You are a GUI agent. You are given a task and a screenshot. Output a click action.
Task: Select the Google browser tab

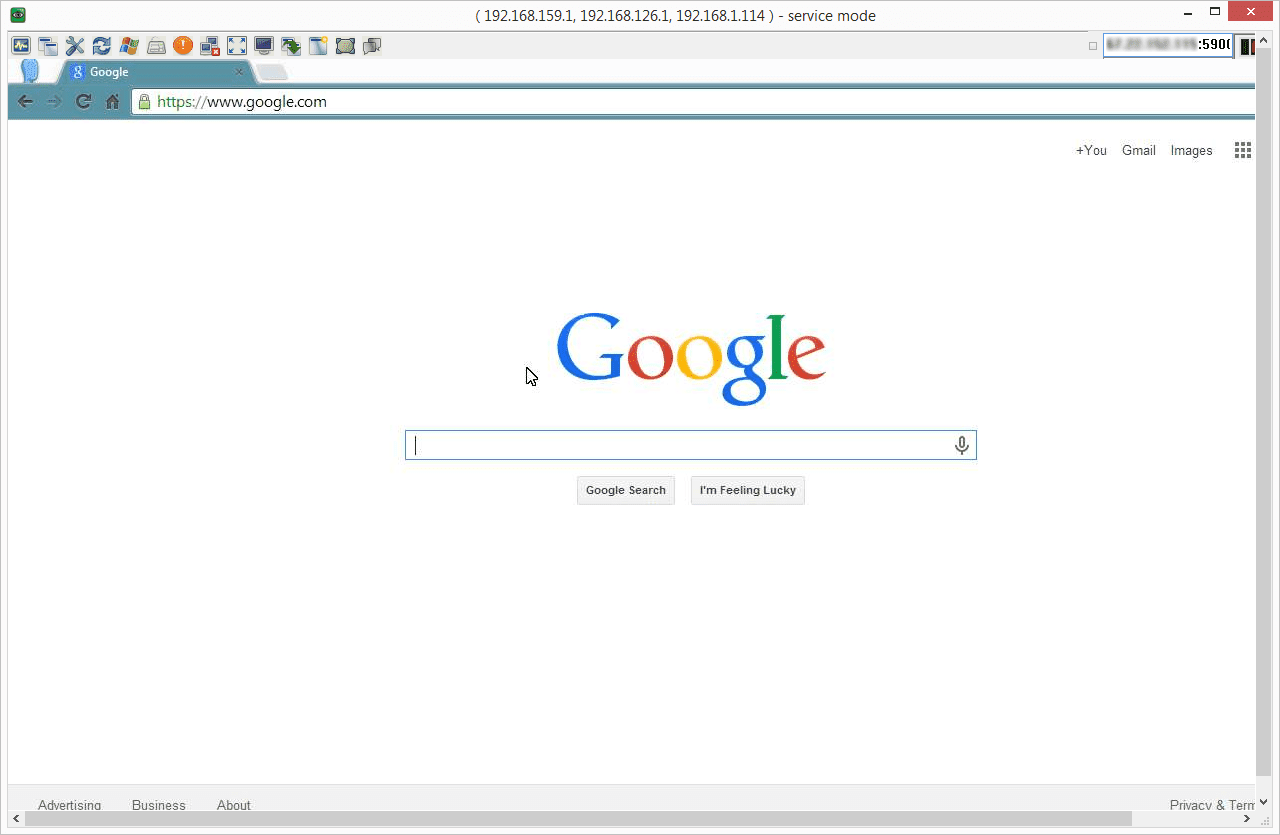click(150, 72)
